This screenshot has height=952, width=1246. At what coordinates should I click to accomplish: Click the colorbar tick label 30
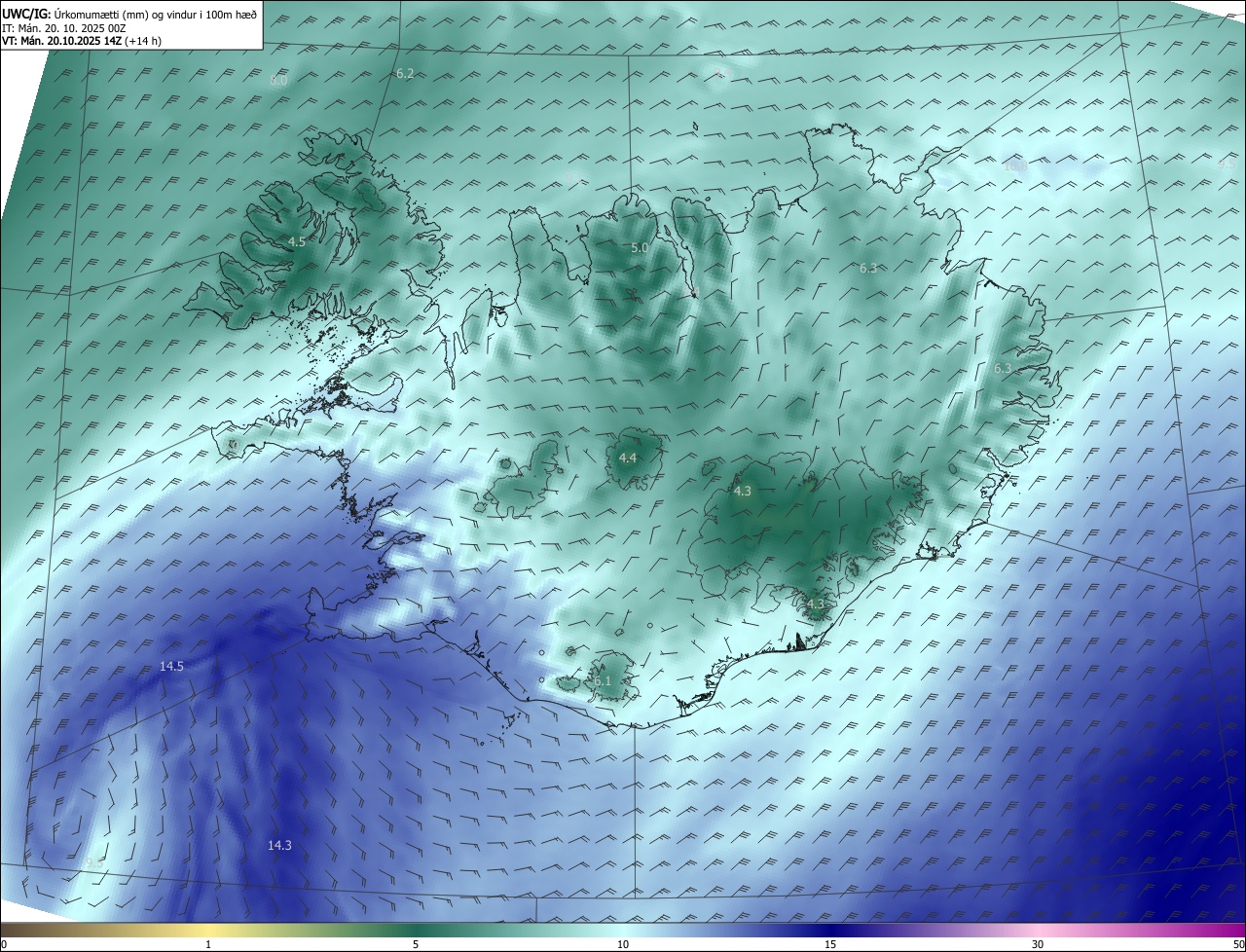1038,944
